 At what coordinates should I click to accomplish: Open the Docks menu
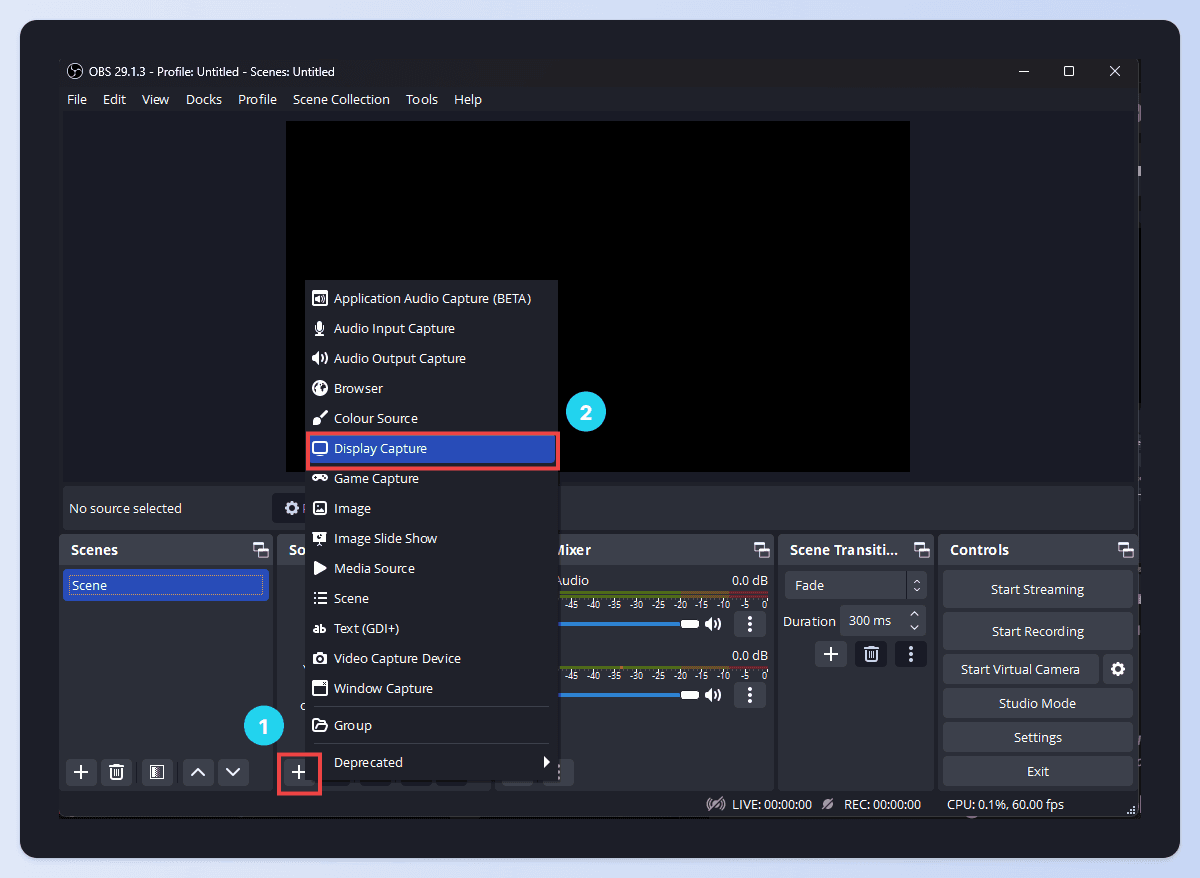coord(204,99)
